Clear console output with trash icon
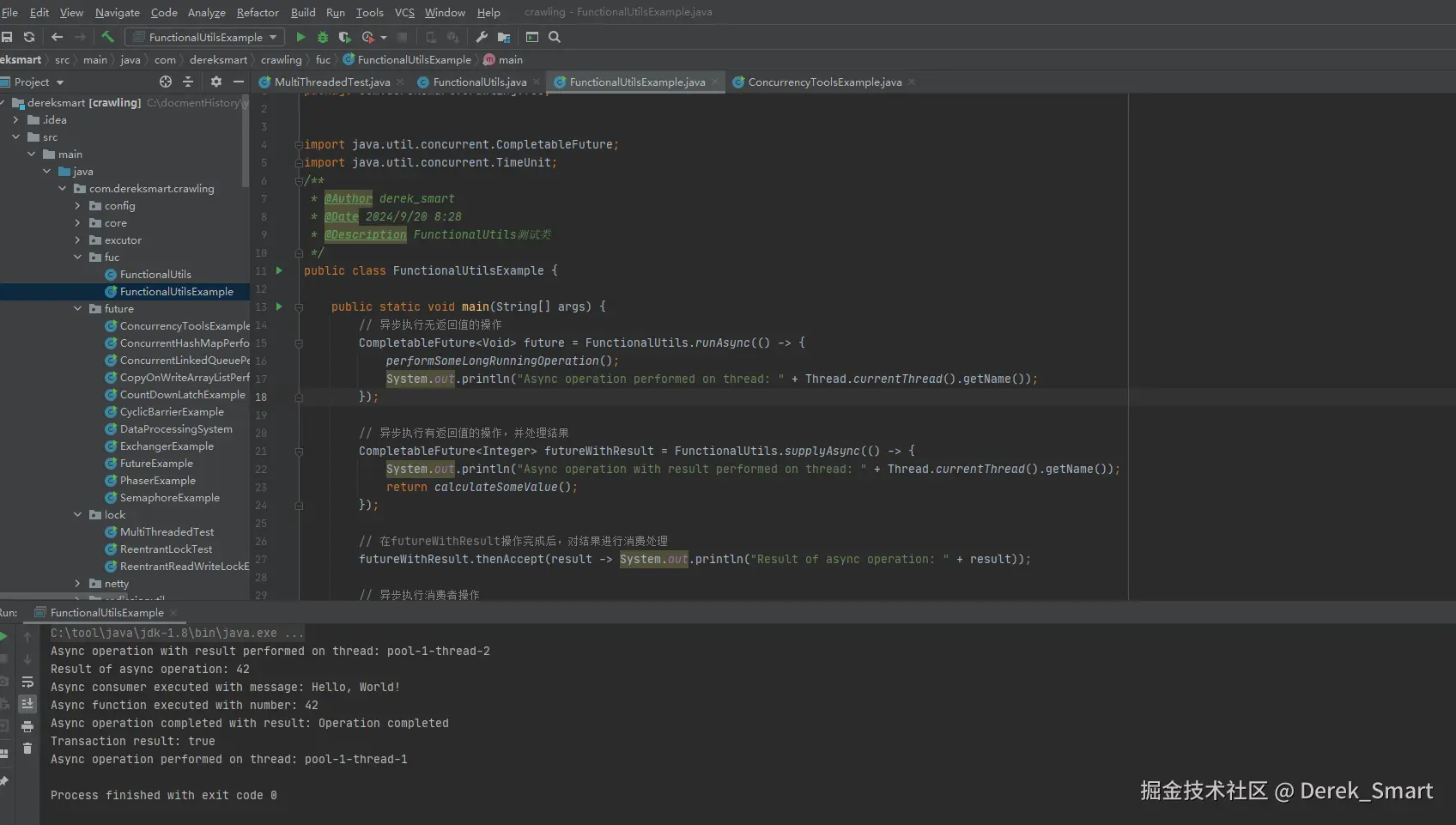 click(x=27, y=749)
